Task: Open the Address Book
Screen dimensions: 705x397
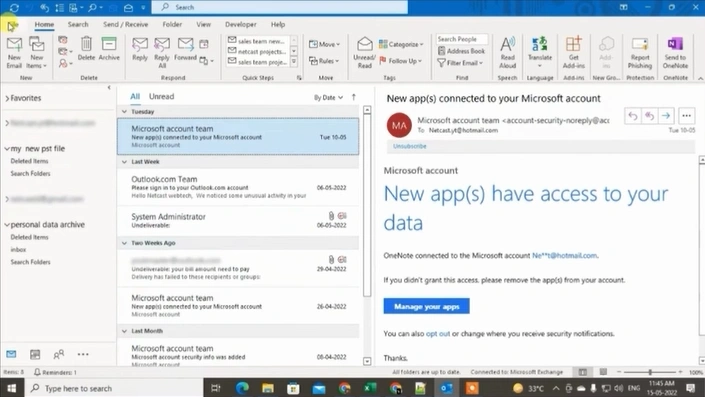Action: 461,51
